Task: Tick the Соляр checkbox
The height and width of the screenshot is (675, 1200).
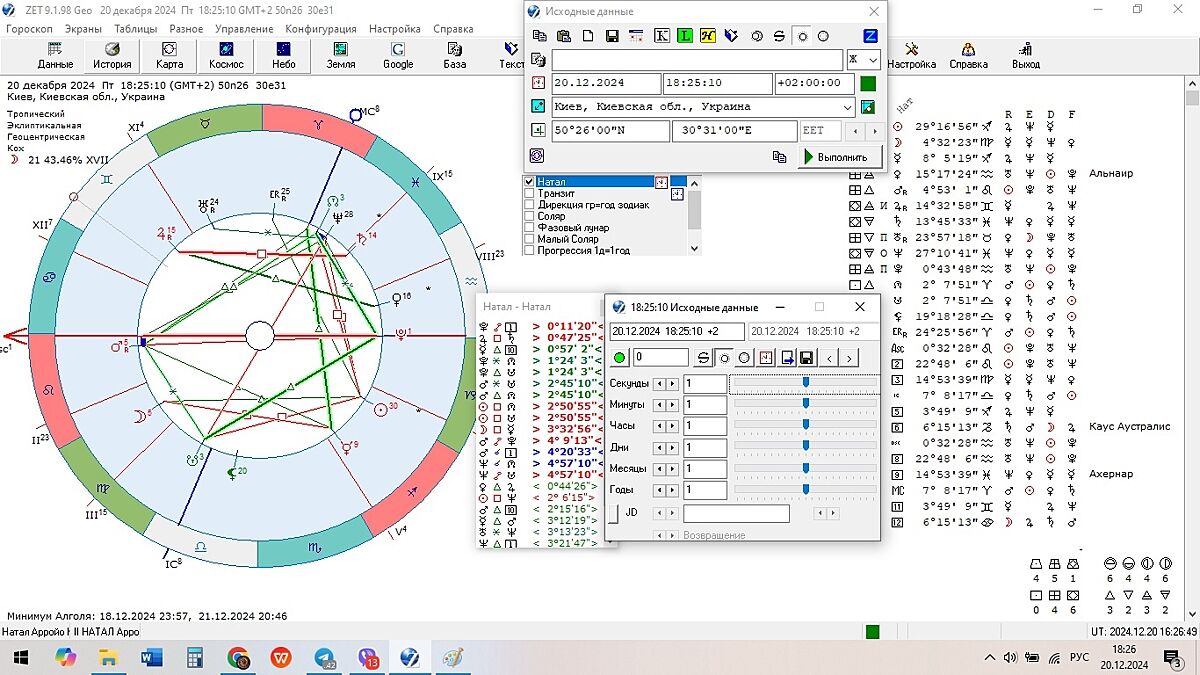Action: click(x=530, y=216)
